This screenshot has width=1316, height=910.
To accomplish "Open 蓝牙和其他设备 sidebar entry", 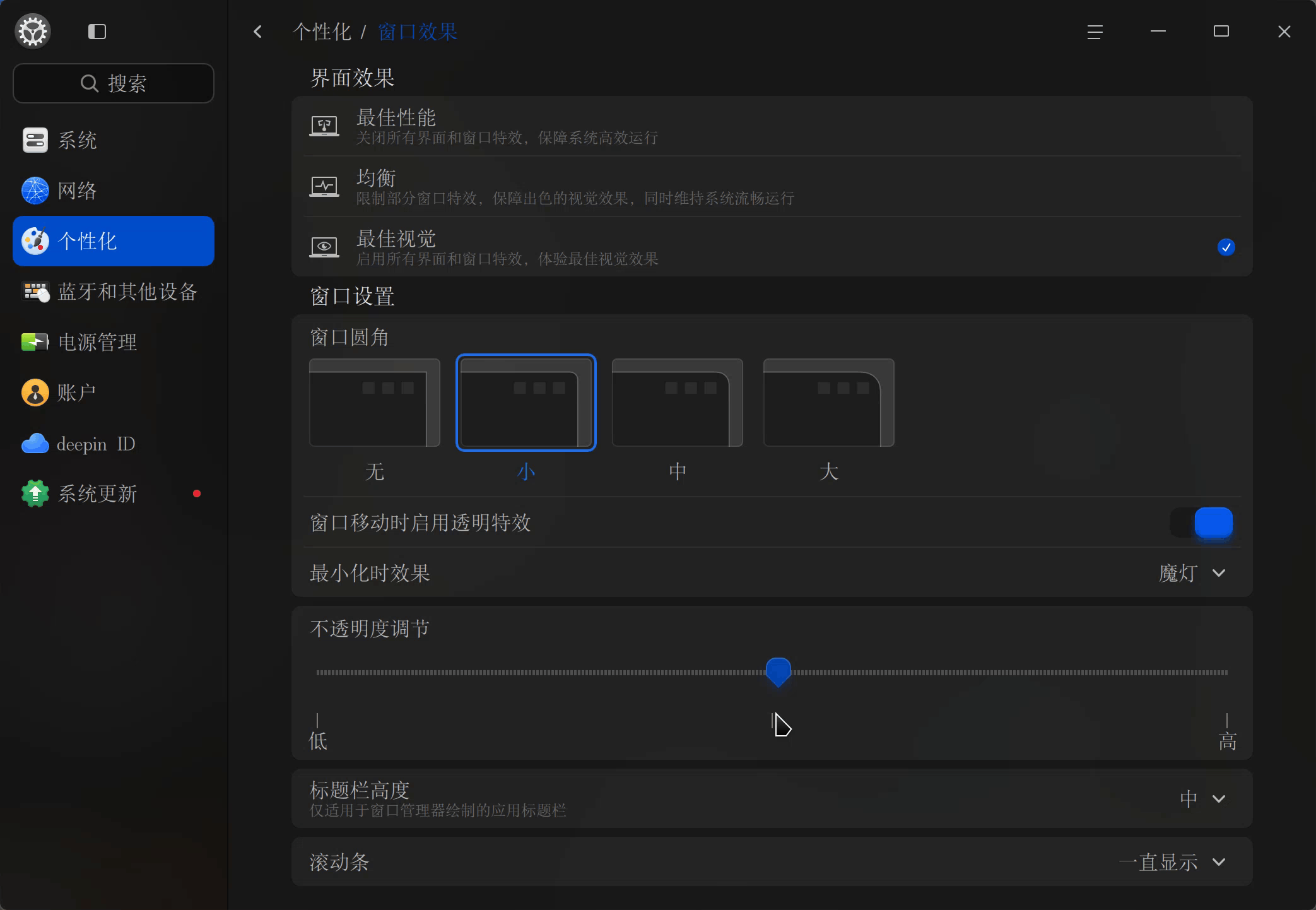I will (114, 292).
